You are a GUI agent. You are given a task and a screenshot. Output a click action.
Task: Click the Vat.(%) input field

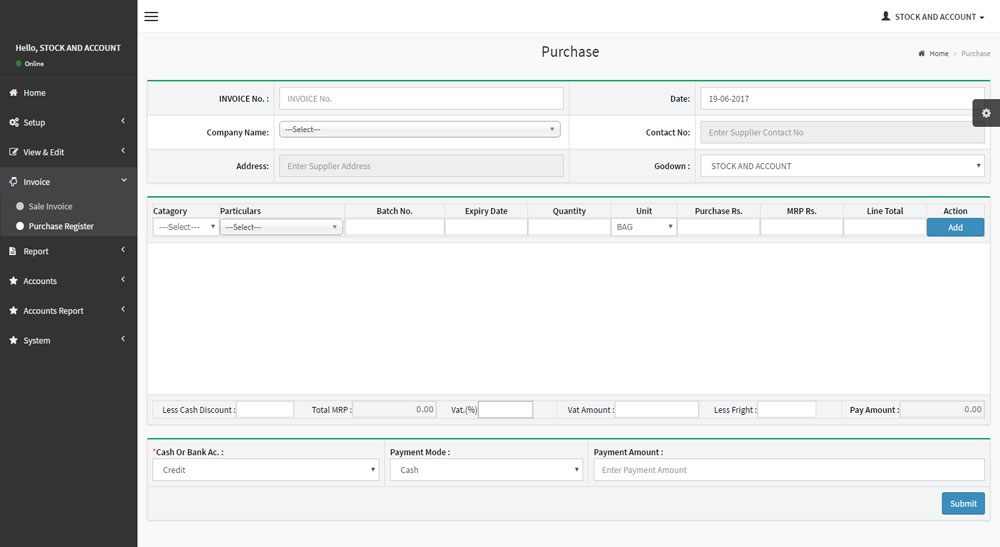[x=505, y=409]
